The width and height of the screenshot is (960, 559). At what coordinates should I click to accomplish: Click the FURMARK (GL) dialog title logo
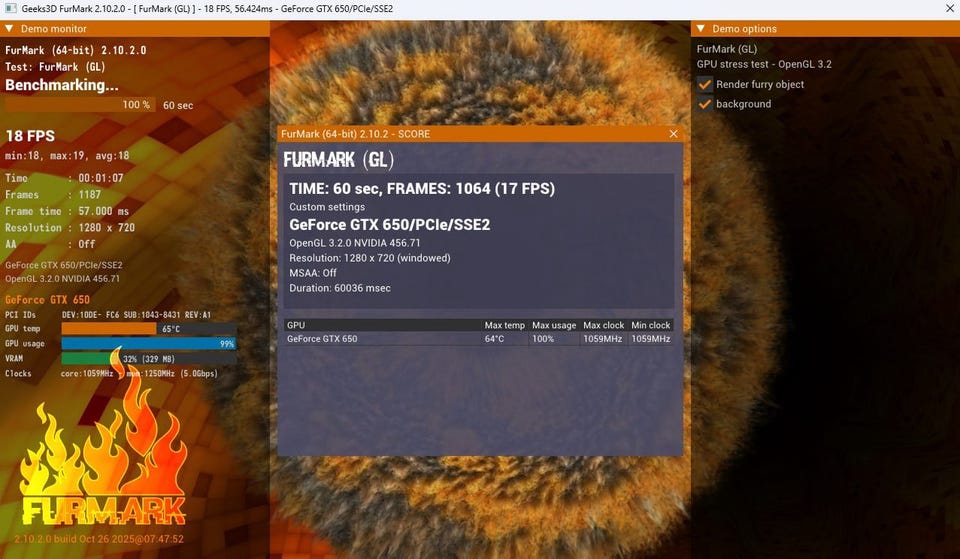(x=339, y=160)
